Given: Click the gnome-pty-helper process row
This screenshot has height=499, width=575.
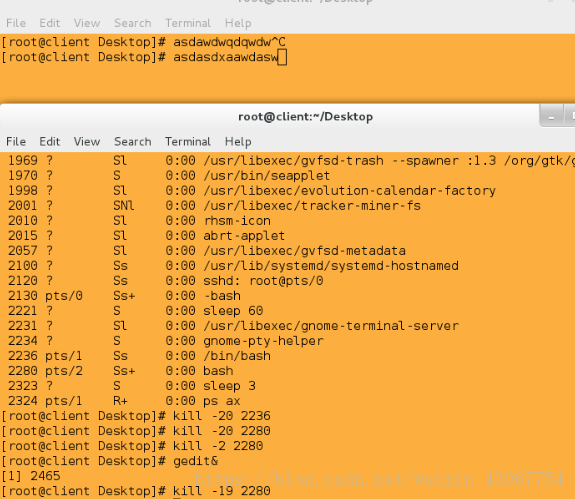Looking at the screenshot, I should 166,341.
